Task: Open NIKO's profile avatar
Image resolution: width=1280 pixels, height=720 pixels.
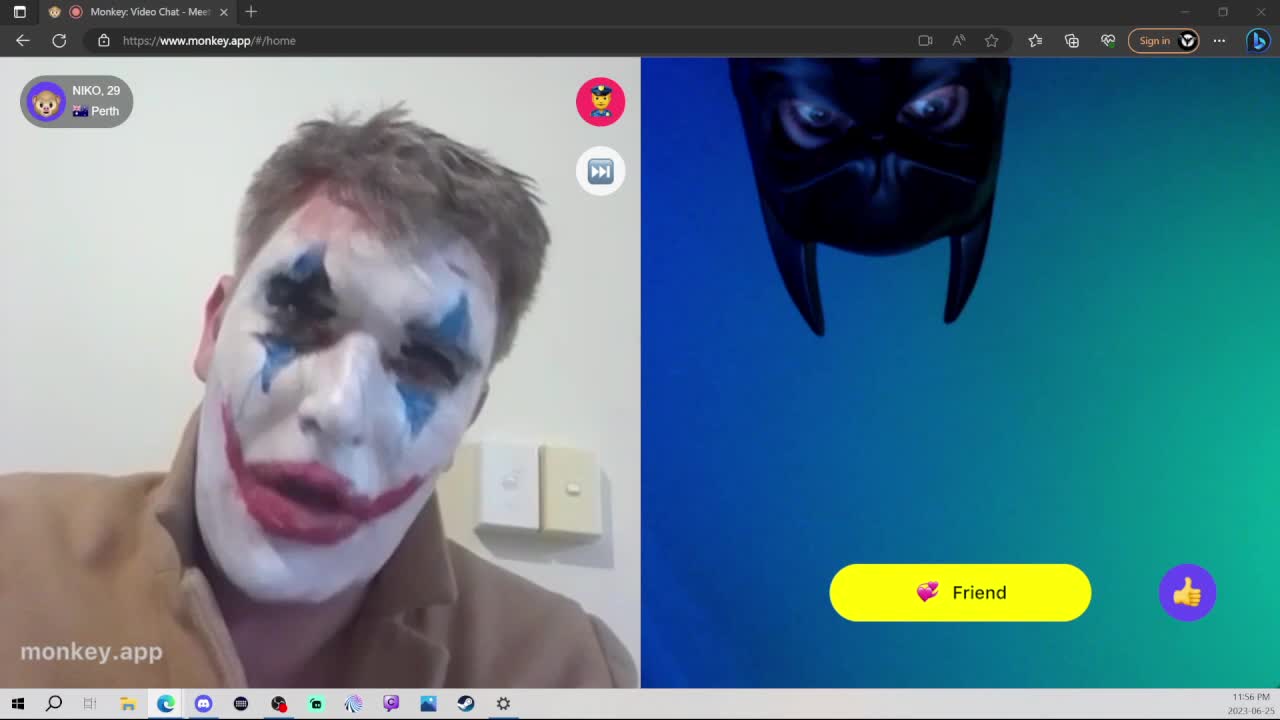Action: click(45, 101)
